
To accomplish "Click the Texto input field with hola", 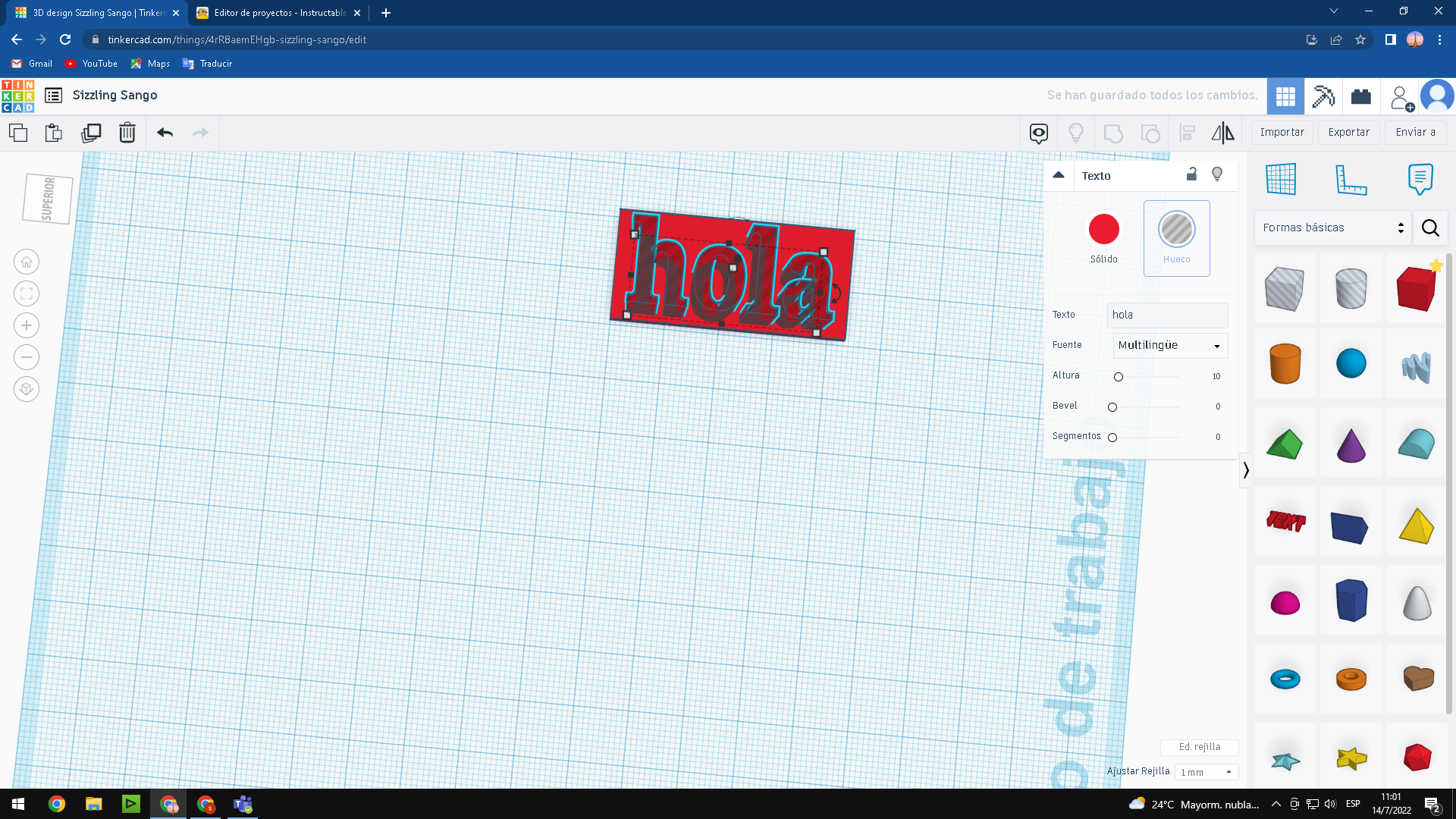I will coord(1166,315).
